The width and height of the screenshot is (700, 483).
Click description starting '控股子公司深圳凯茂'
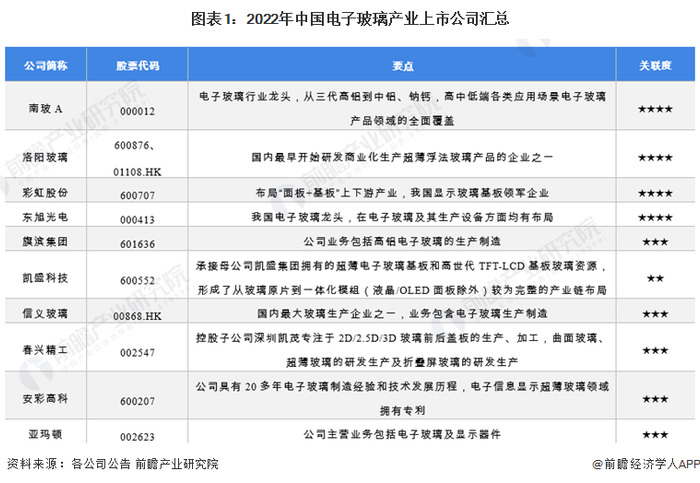(x=402, y=338)
